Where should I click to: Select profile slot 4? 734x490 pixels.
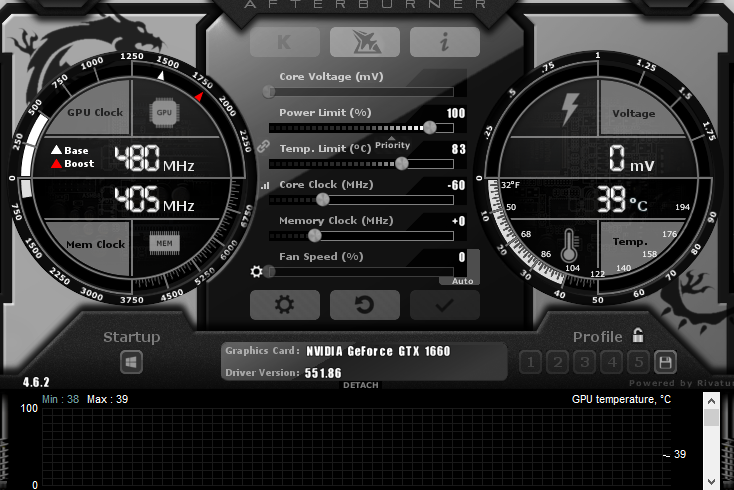[x=612, y=362]
